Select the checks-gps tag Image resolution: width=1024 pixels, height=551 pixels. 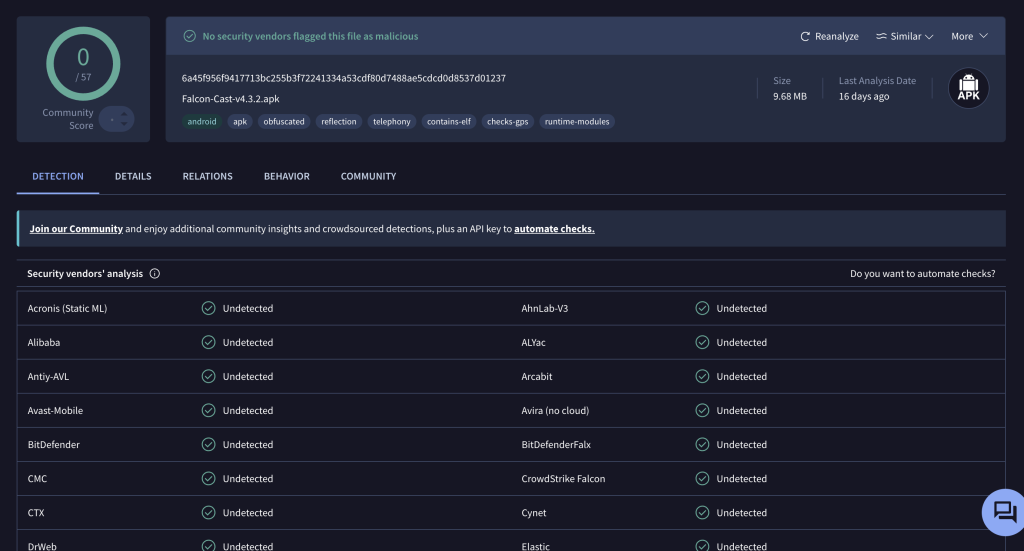point(507,121)
